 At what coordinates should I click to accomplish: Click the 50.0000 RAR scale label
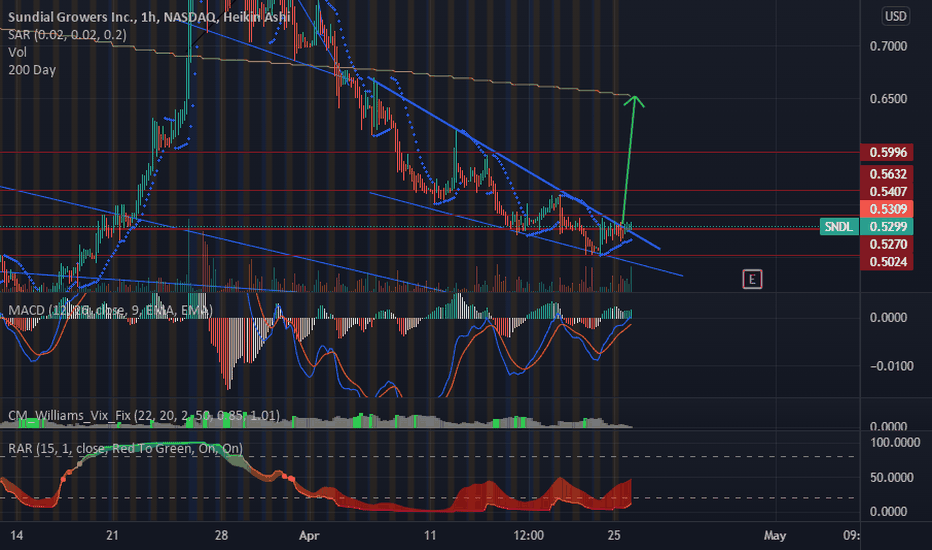coord(892,477)
